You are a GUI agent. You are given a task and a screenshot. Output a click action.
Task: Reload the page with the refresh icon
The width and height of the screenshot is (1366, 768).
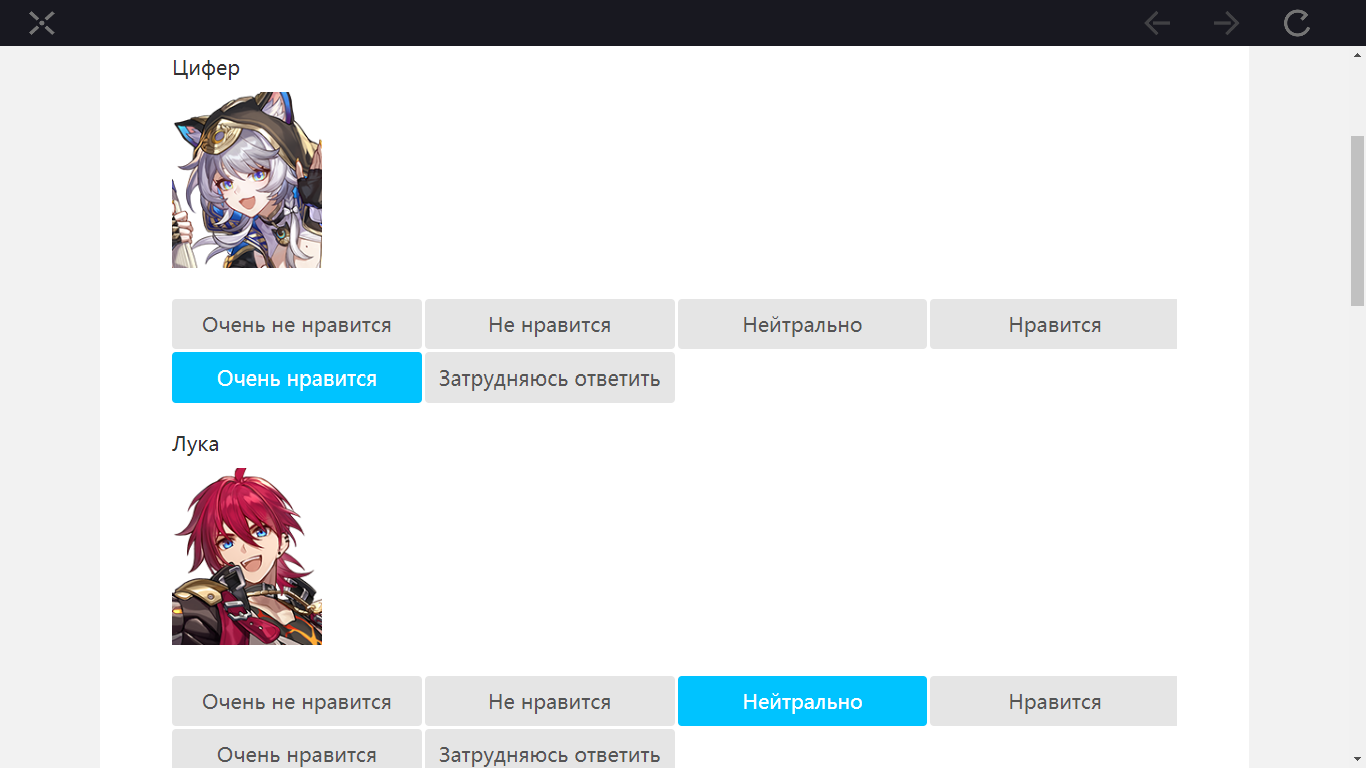coord(1297,23)
